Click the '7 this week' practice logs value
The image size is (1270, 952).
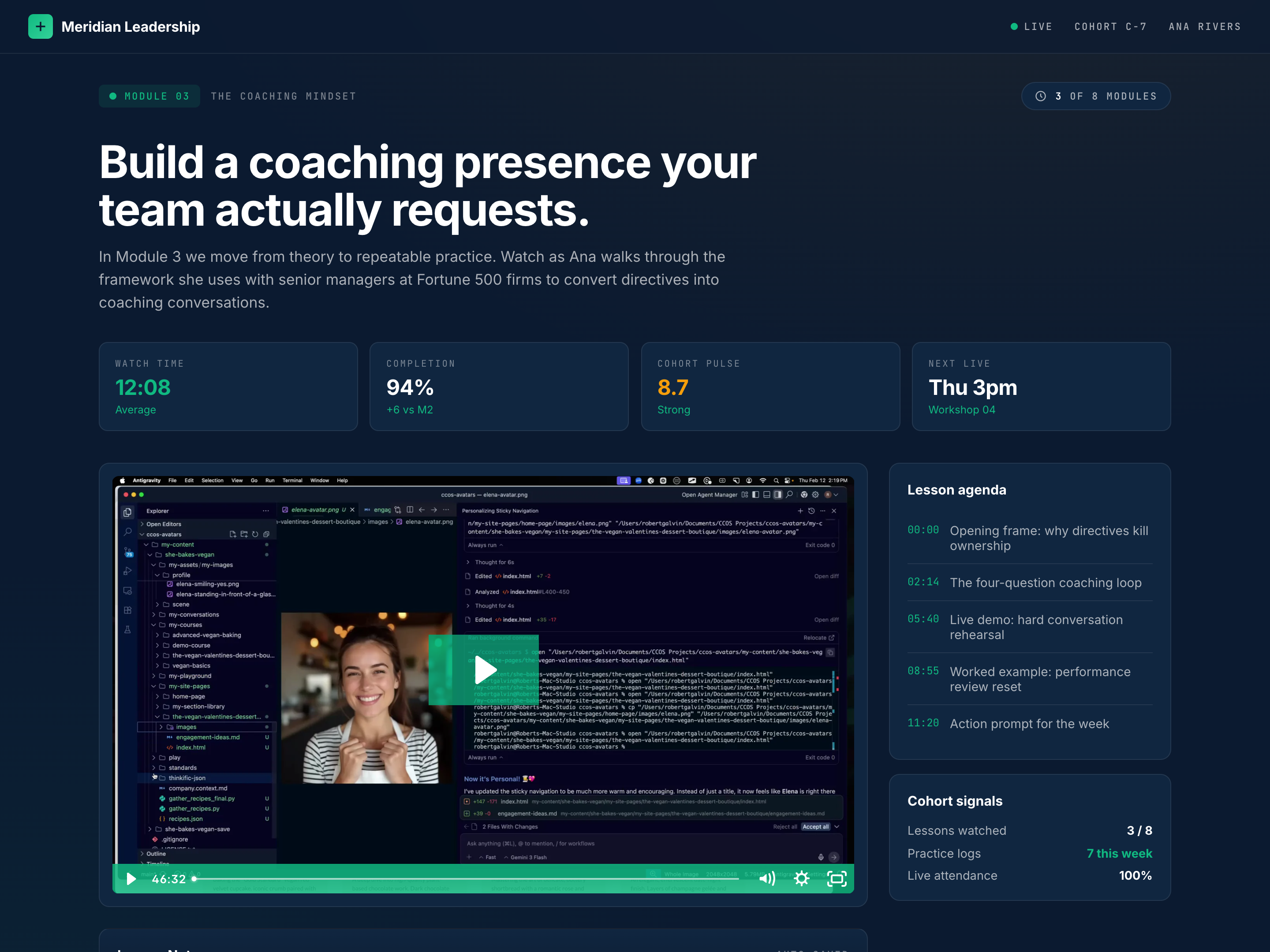tap(1119, 853)
